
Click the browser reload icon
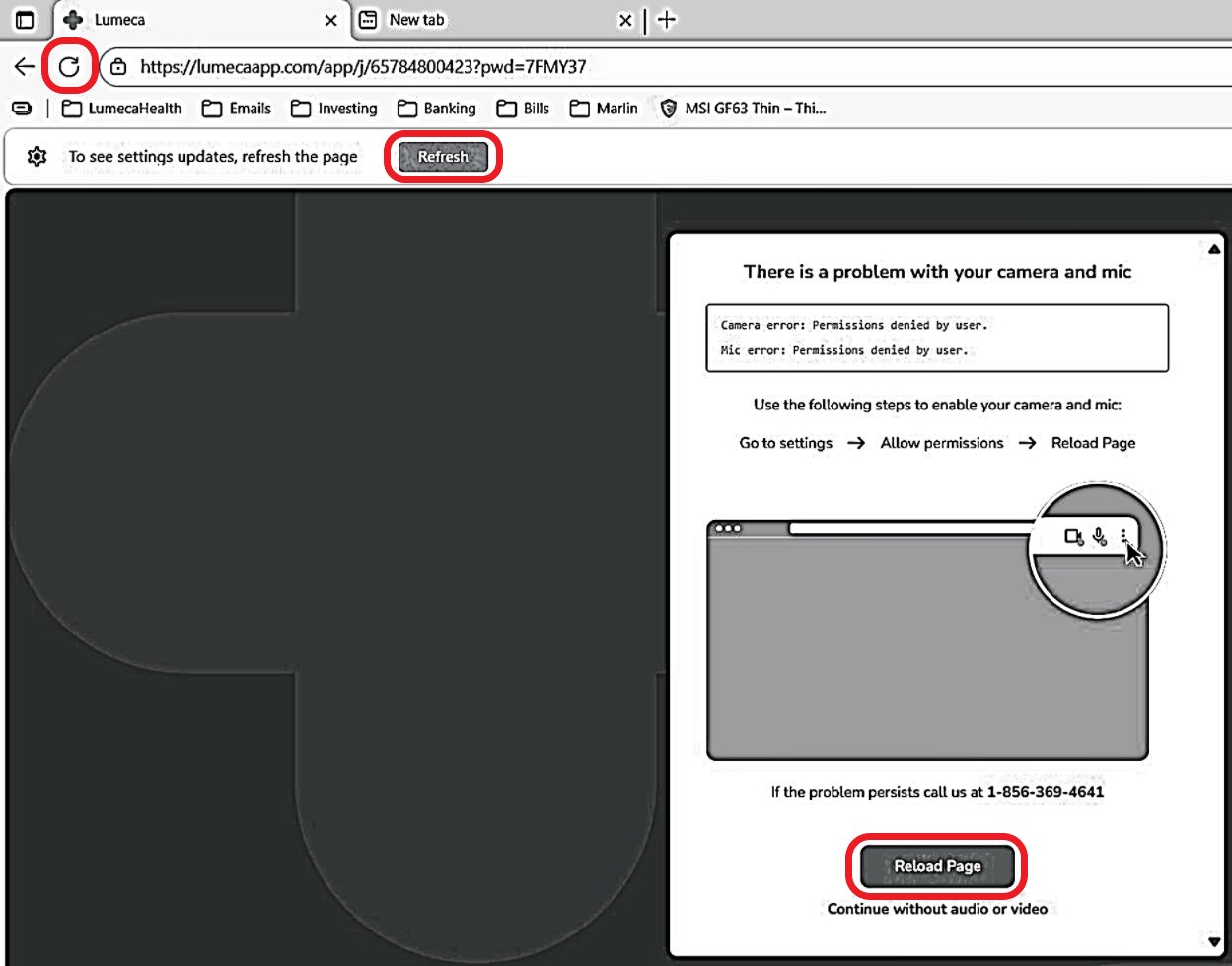pos(69,67)
